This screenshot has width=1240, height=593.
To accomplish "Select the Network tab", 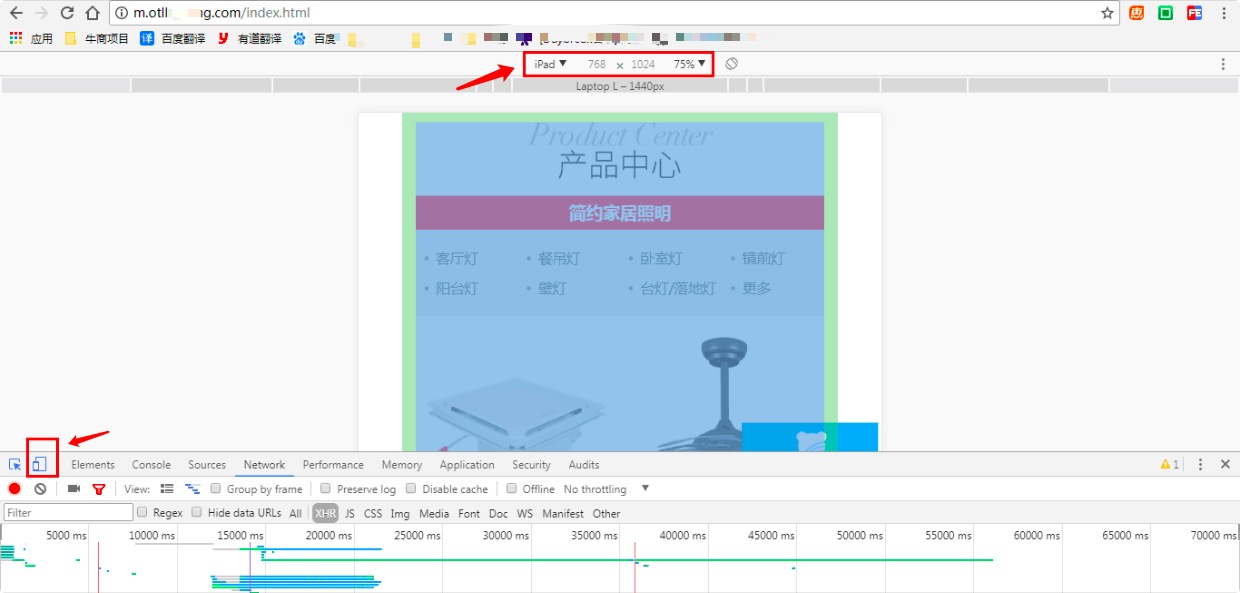I will (264, 465).
